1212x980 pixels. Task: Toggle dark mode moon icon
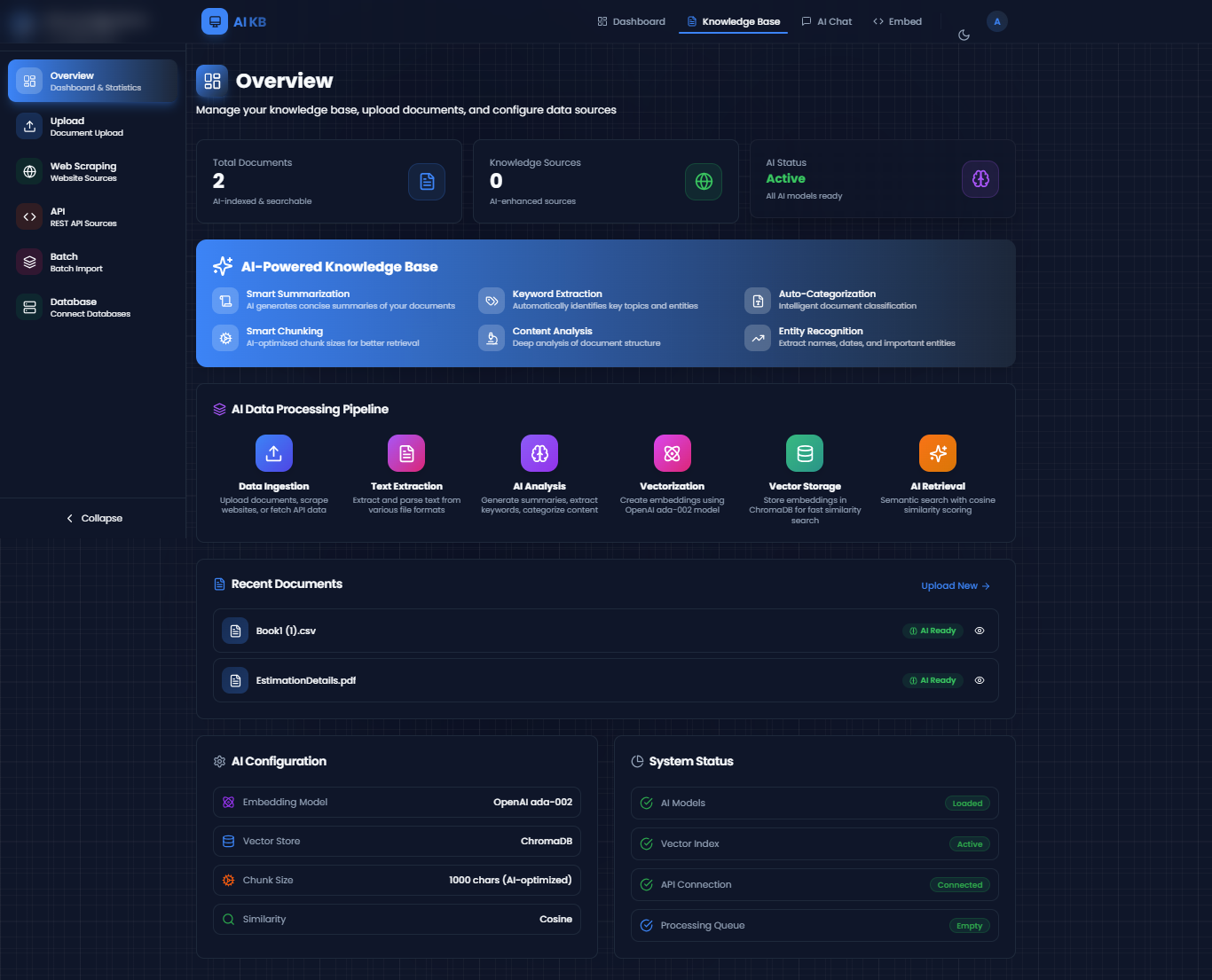pyautogui.click(x=964, y=35)
